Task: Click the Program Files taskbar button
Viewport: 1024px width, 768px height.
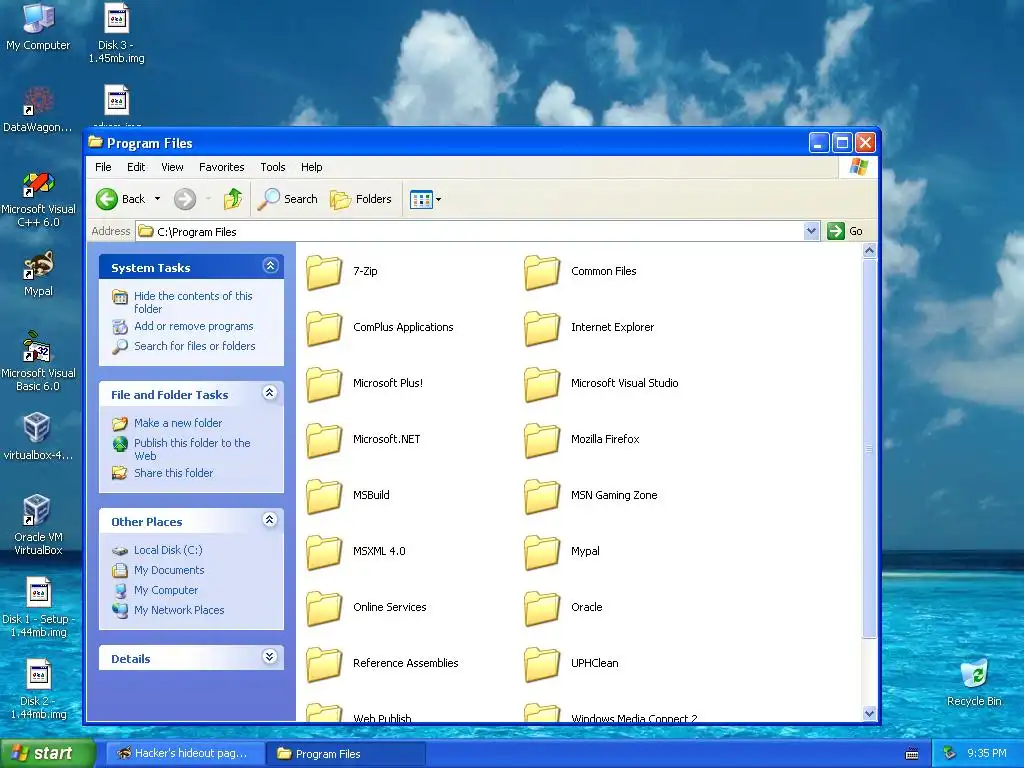Action: tap(345, 754)
